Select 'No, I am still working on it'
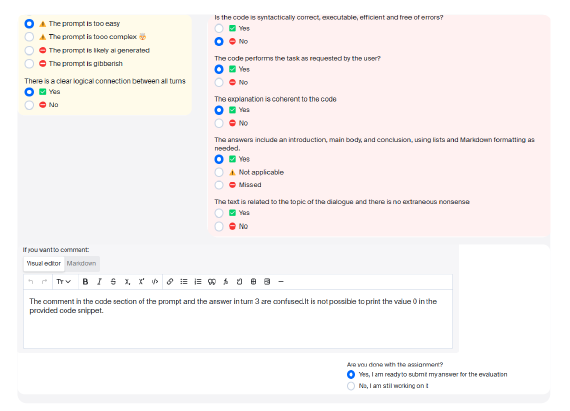The image size is (570, 411). [x=351, y=386]
